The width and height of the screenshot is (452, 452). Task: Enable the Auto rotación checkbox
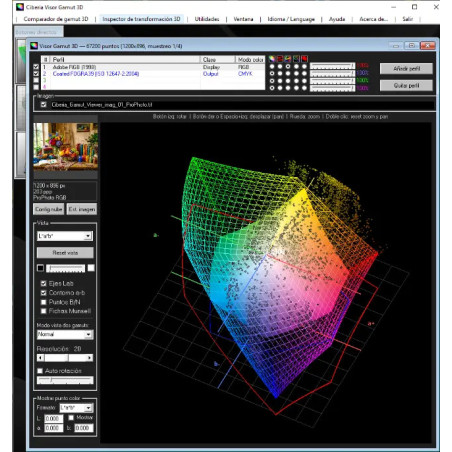[40, 371]
